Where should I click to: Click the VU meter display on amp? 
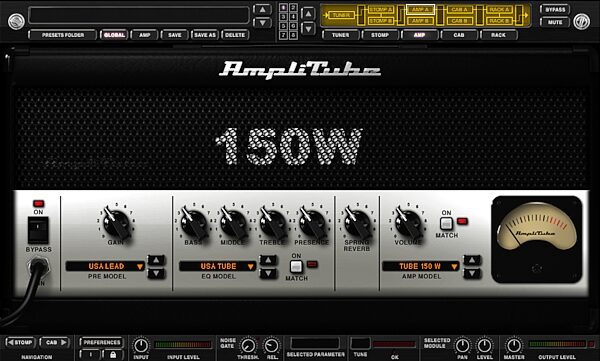point(537,239)
